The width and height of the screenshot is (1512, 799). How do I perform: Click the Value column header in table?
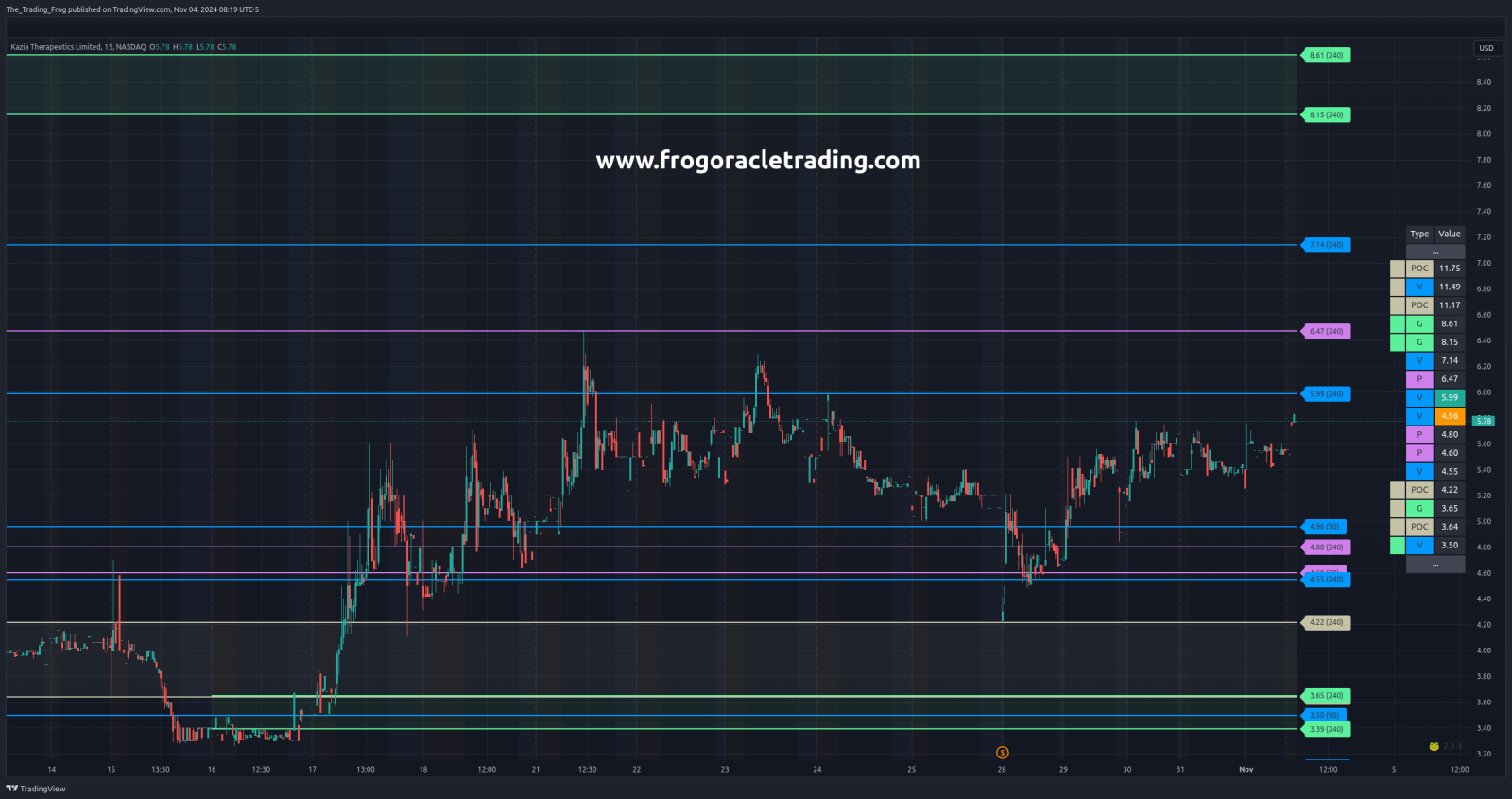click(x=1450, y=234)
